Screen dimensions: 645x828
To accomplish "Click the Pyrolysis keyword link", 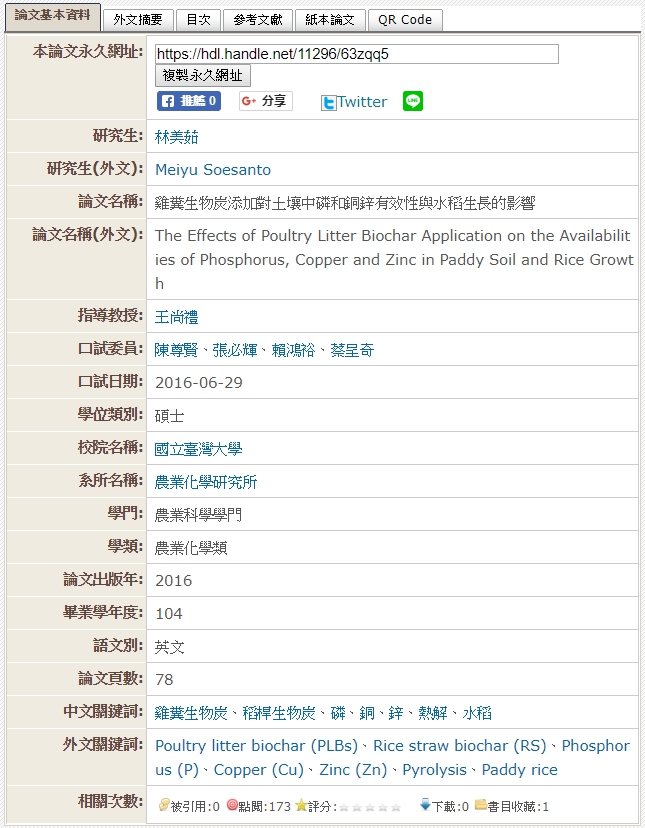I will click(434, 770).
